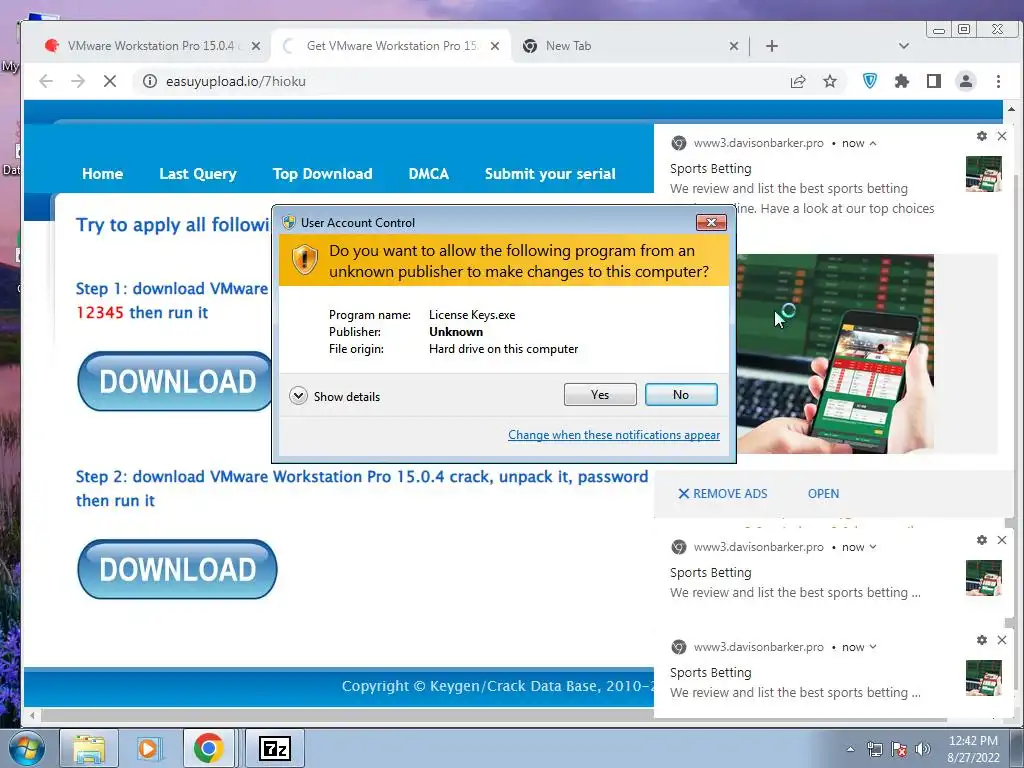
Task: Expand the third notification chevron
Action: (873, 647)
